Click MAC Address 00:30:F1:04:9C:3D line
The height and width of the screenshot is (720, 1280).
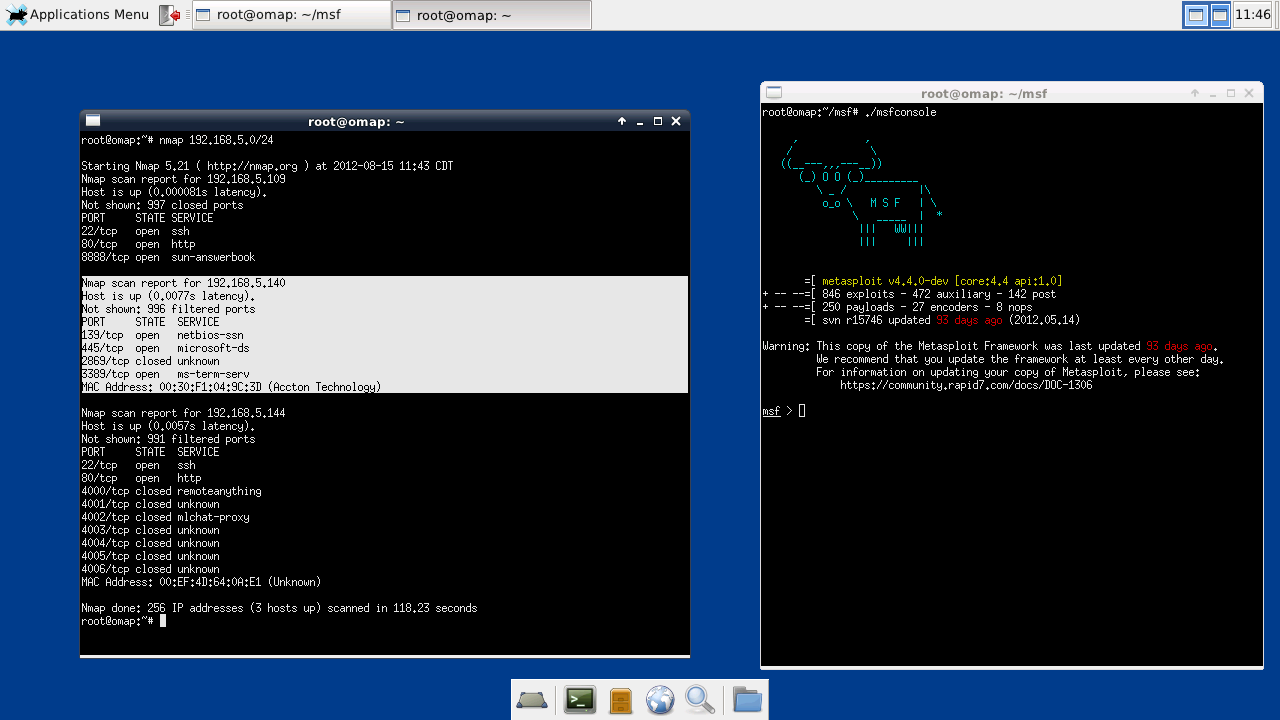point(231,387)
